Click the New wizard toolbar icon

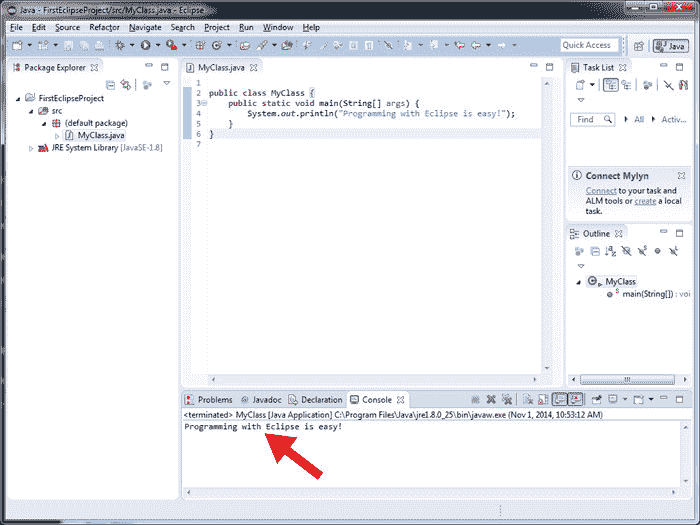coord(17,45)
